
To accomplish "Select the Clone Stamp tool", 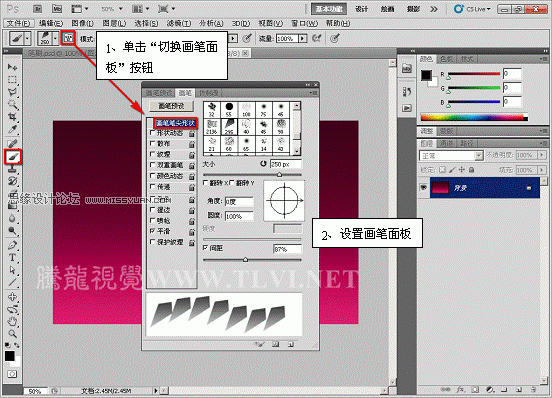I will click(12, 169).
